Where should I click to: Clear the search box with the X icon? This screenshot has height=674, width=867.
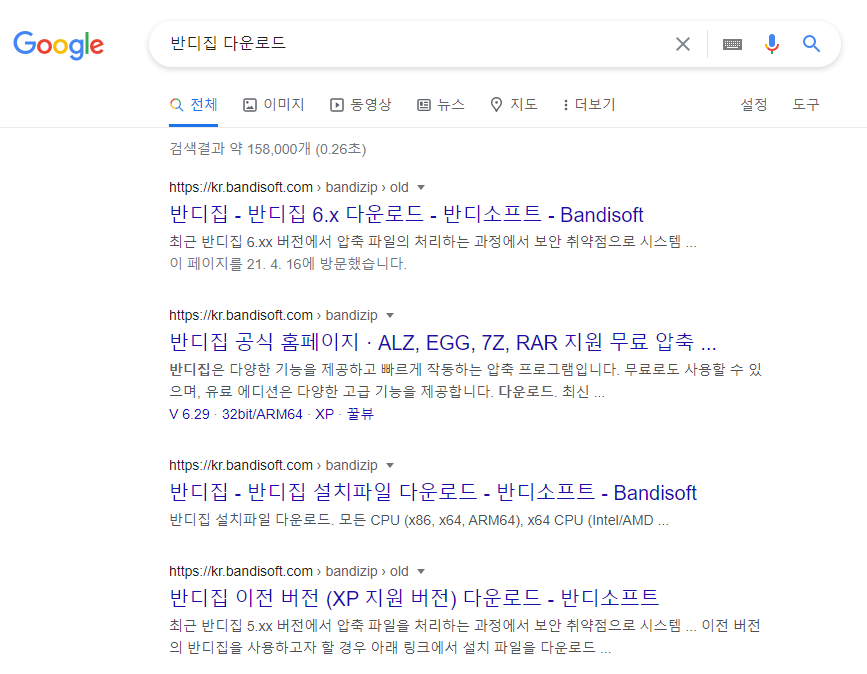[x=683, y=44]
